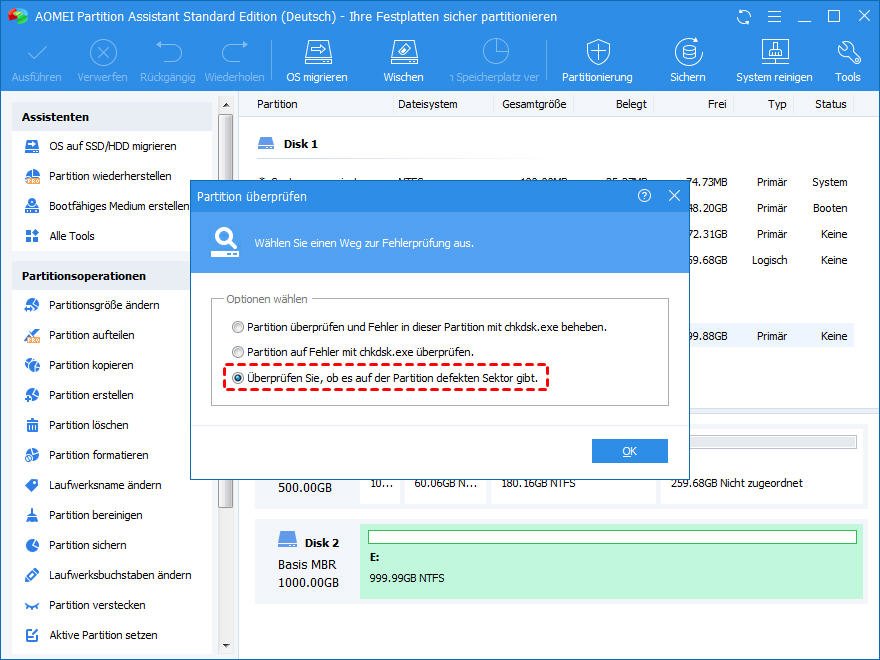Choose Aktive Partition setzen operation

click(x=91, y=635)
